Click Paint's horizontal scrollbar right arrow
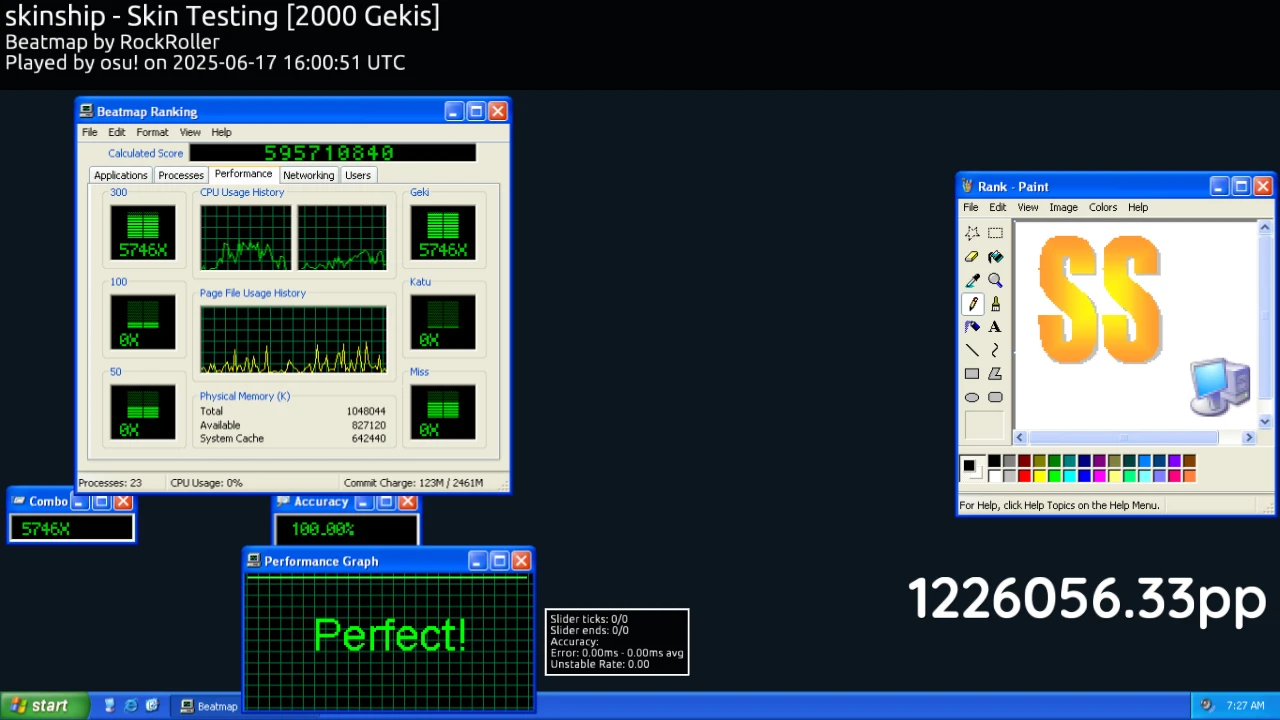 (1248, 437)
